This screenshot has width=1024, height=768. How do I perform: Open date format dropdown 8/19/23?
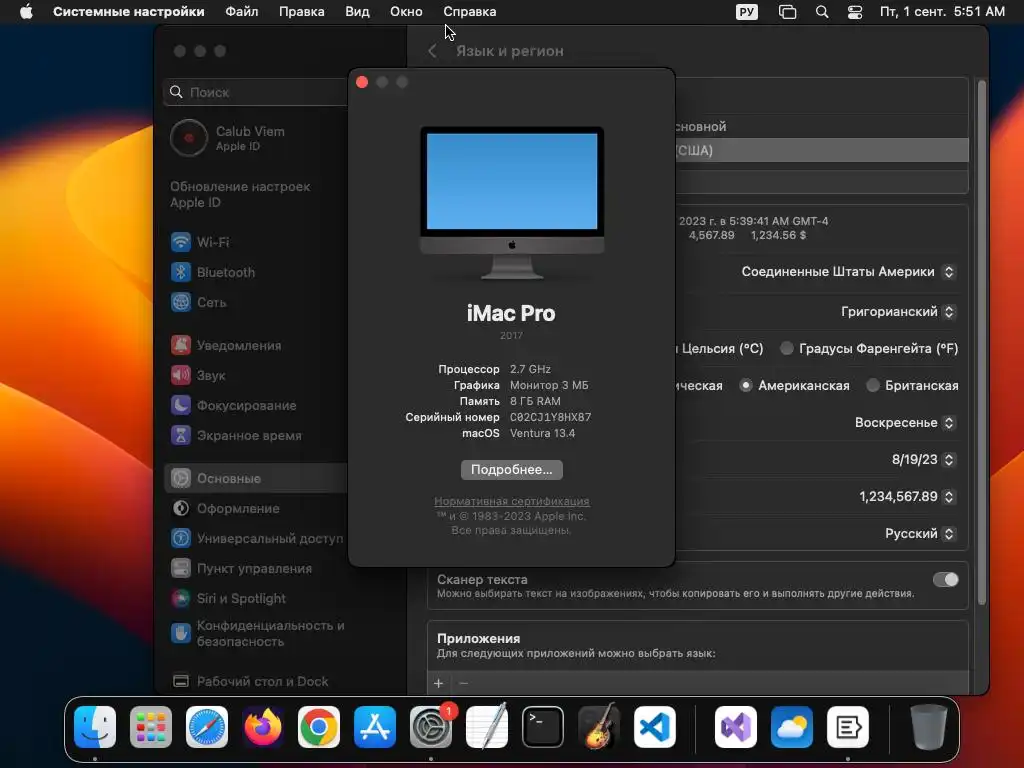(923, 460)
